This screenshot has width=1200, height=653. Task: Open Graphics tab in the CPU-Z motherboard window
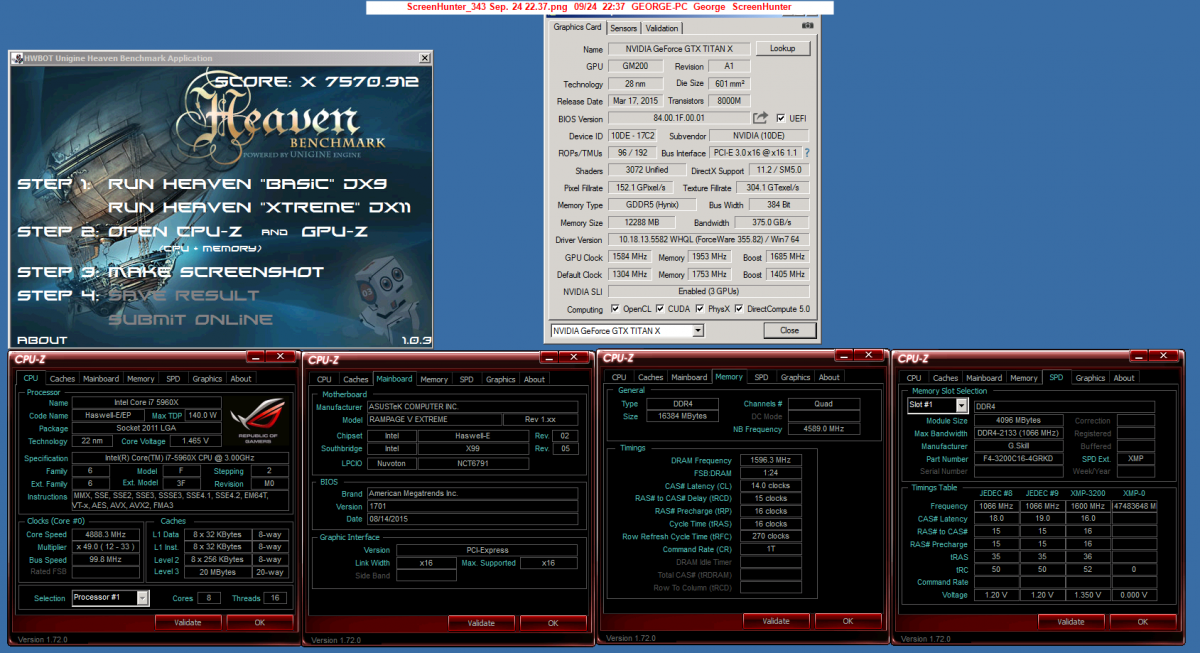click(500, 379)
